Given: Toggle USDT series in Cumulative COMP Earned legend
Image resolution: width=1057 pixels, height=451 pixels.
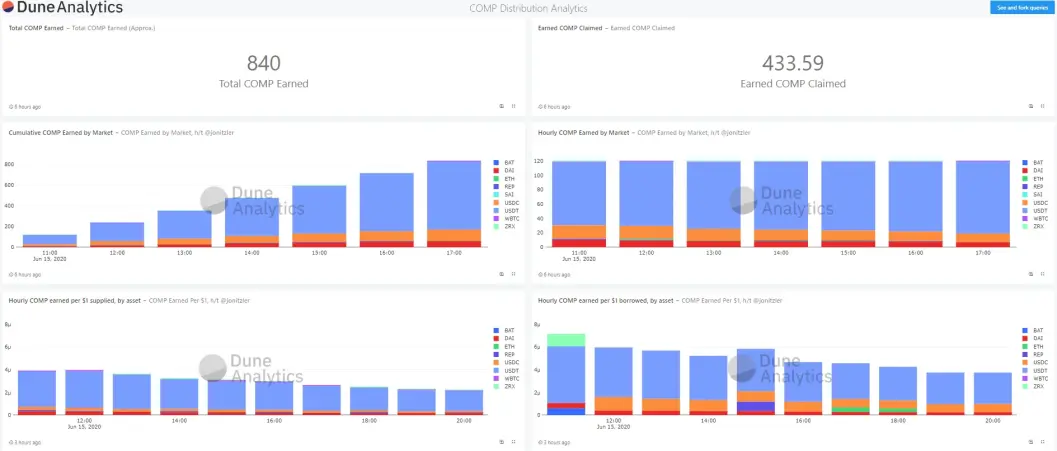Looking at the screenshot, I should coord(506,210).
